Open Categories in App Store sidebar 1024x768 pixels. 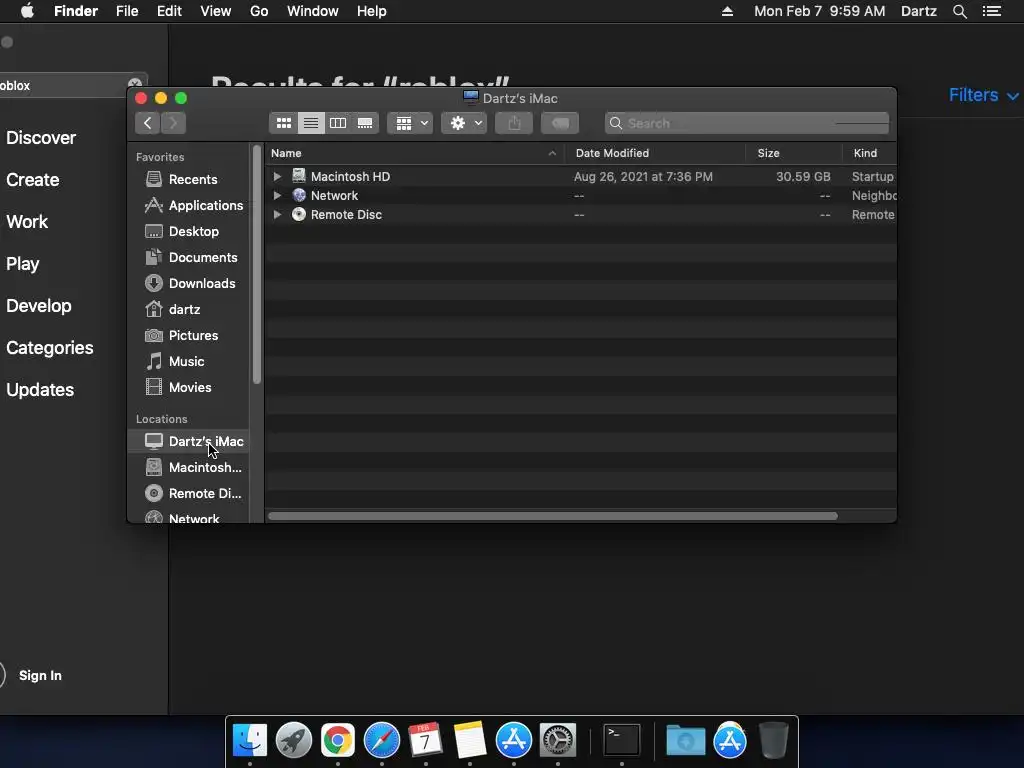click(50, 347)
